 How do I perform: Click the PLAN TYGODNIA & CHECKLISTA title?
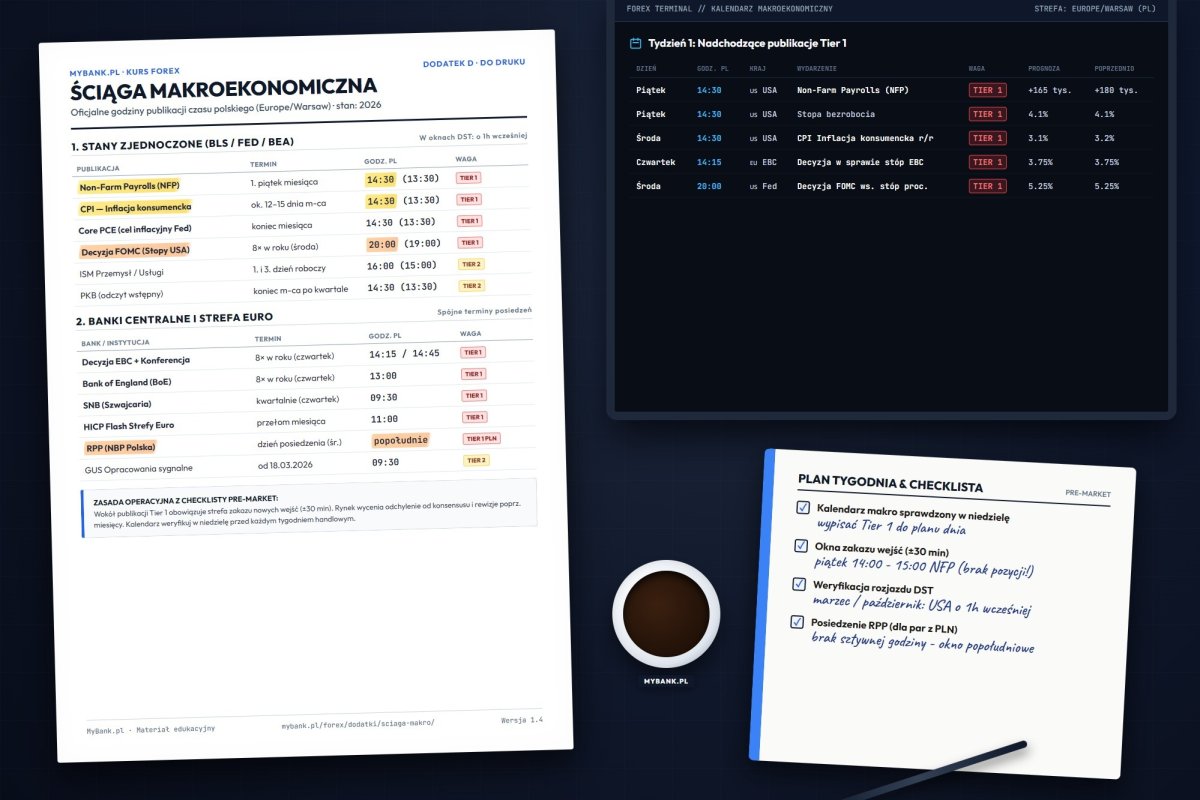pyautogui.click(x=890, y=485)
